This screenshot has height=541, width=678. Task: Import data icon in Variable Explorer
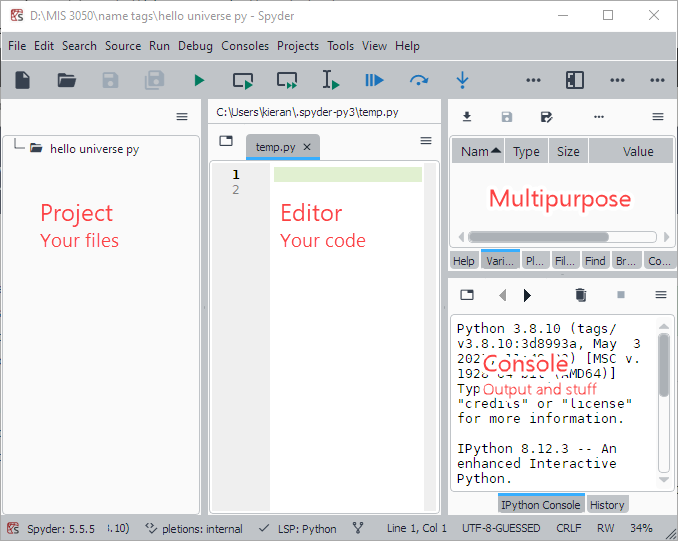[x=467, y=117]
